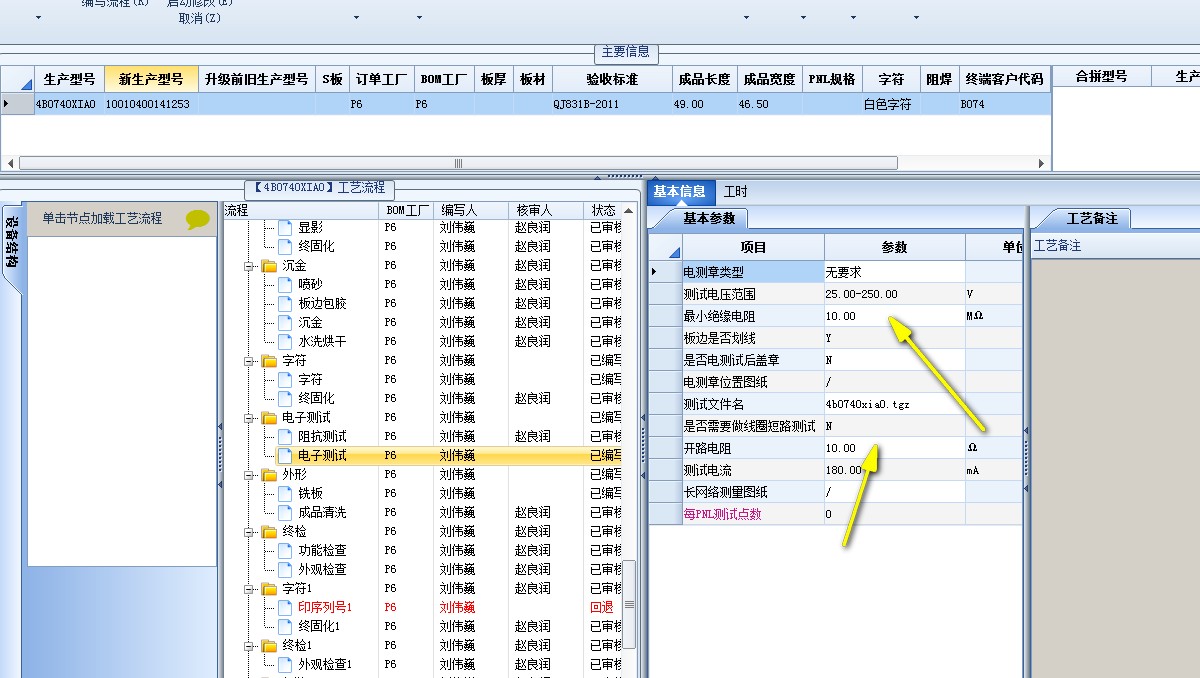Click the document icon of 成品清洗
This screenshot has width=1200, height=678.
(285, 513)
